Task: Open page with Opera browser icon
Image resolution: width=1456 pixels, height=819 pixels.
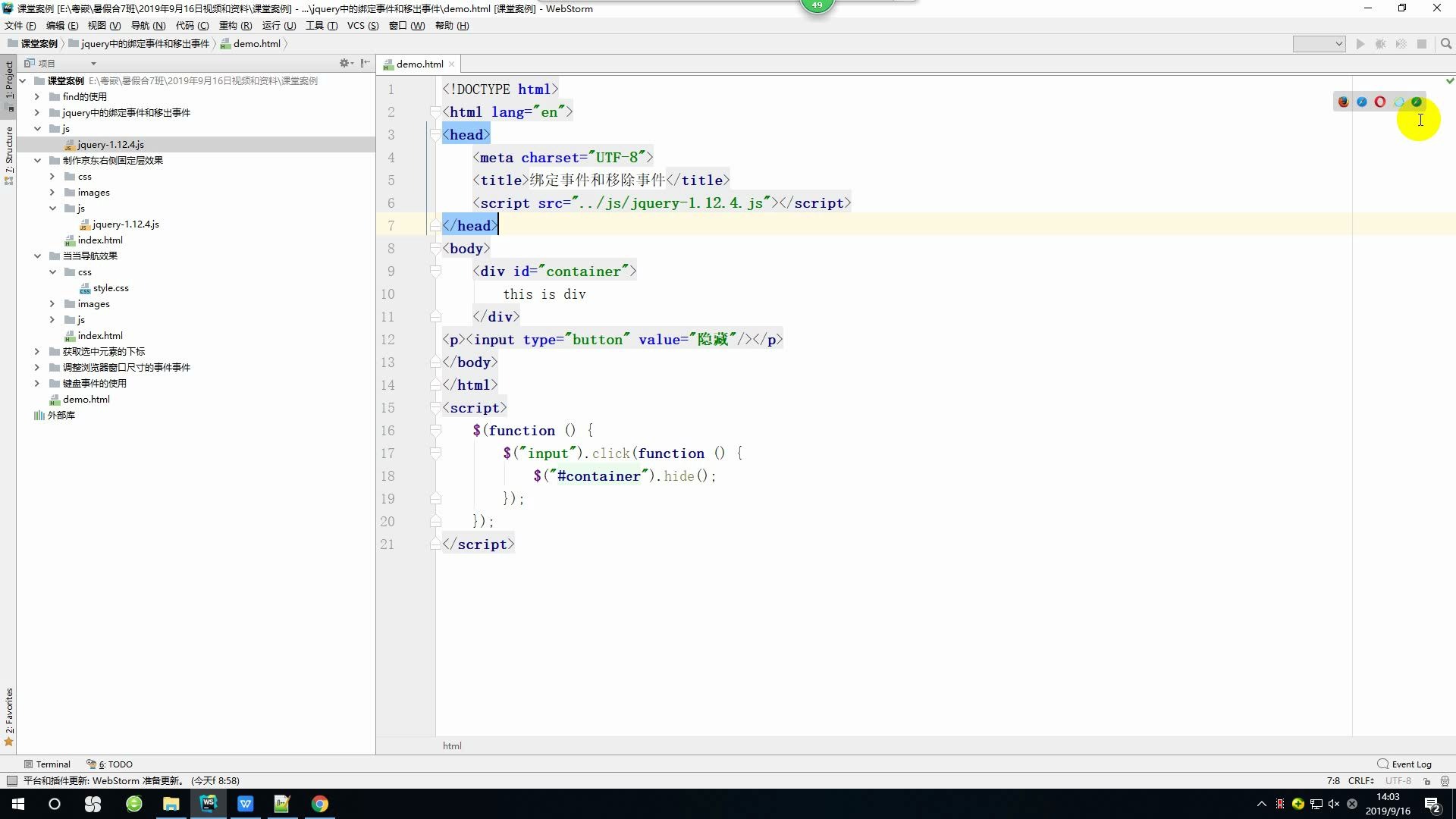Action: (x=1380, y=102)
